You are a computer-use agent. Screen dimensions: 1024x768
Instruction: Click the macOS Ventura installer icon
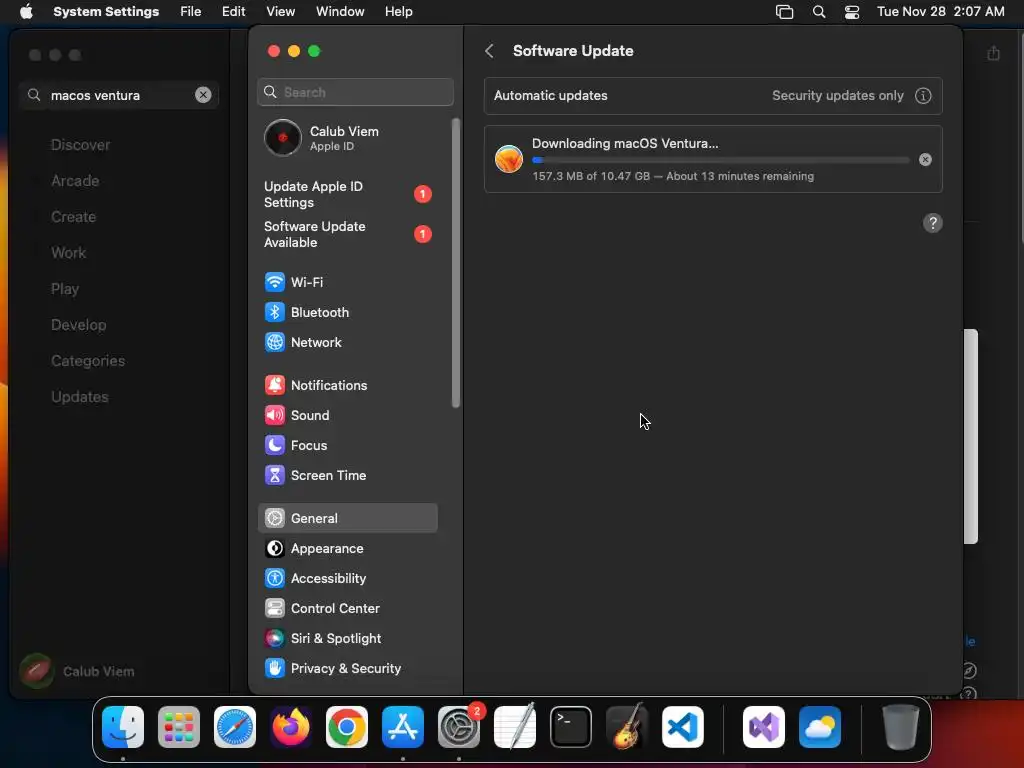point(509,159)
